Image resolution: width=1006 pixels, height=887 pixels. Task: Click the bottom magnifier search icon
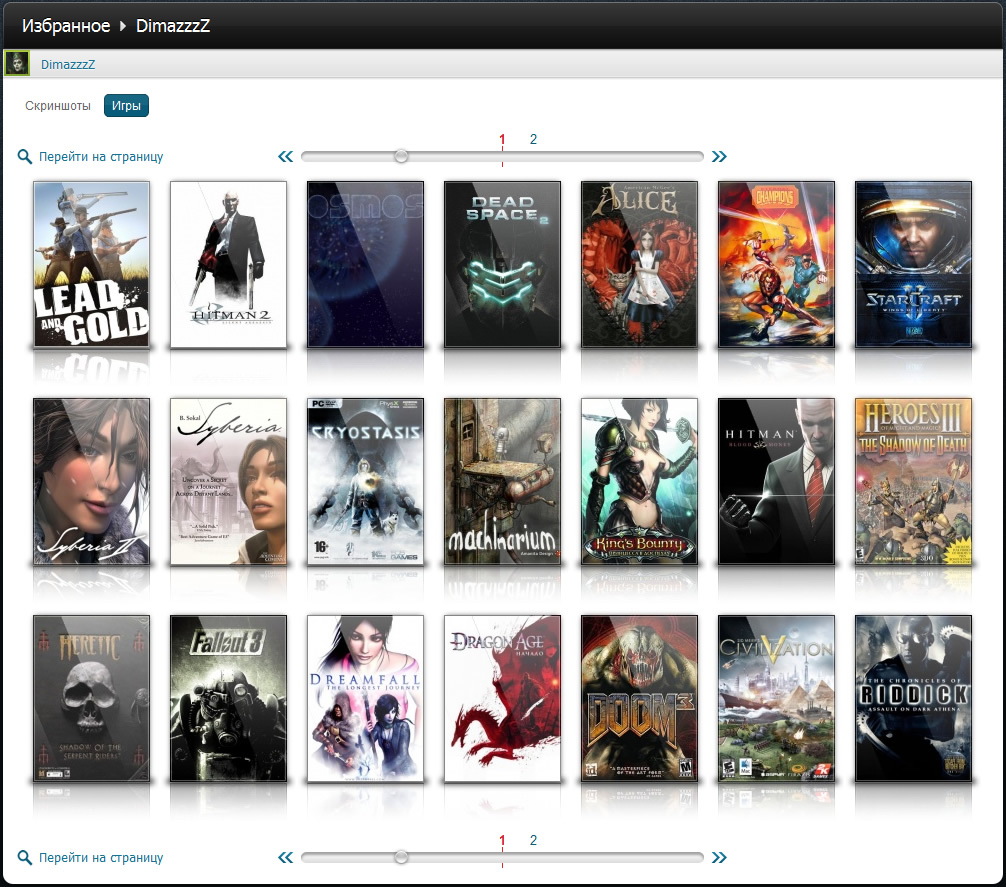point(24,857)
